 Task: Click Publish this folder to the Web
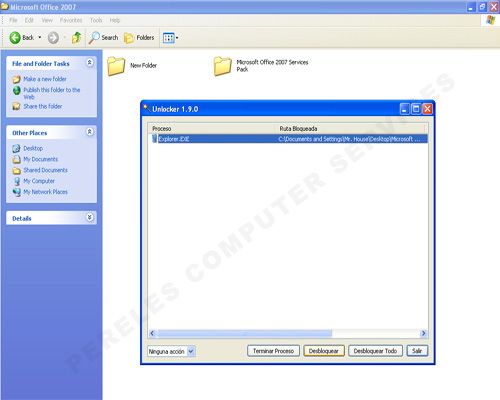(52, 93)
